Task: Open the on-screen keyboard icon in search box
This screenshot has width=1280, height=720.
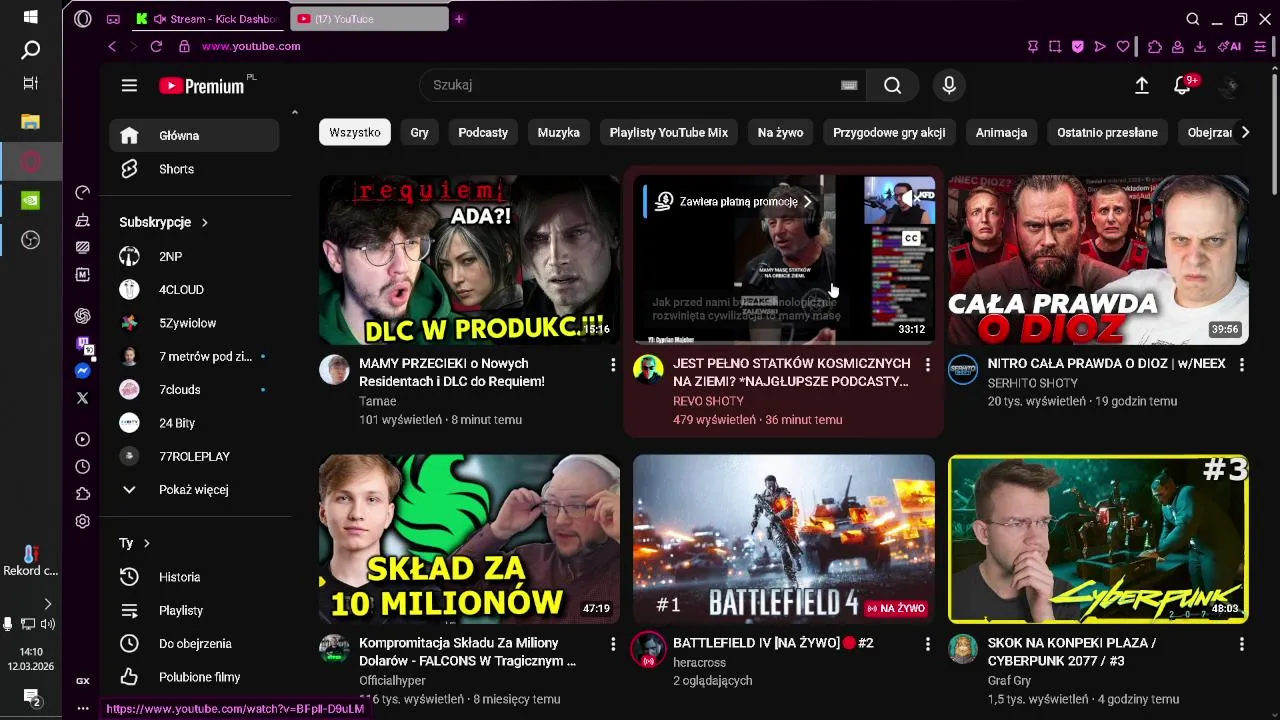Action: (x=849, y=86)
